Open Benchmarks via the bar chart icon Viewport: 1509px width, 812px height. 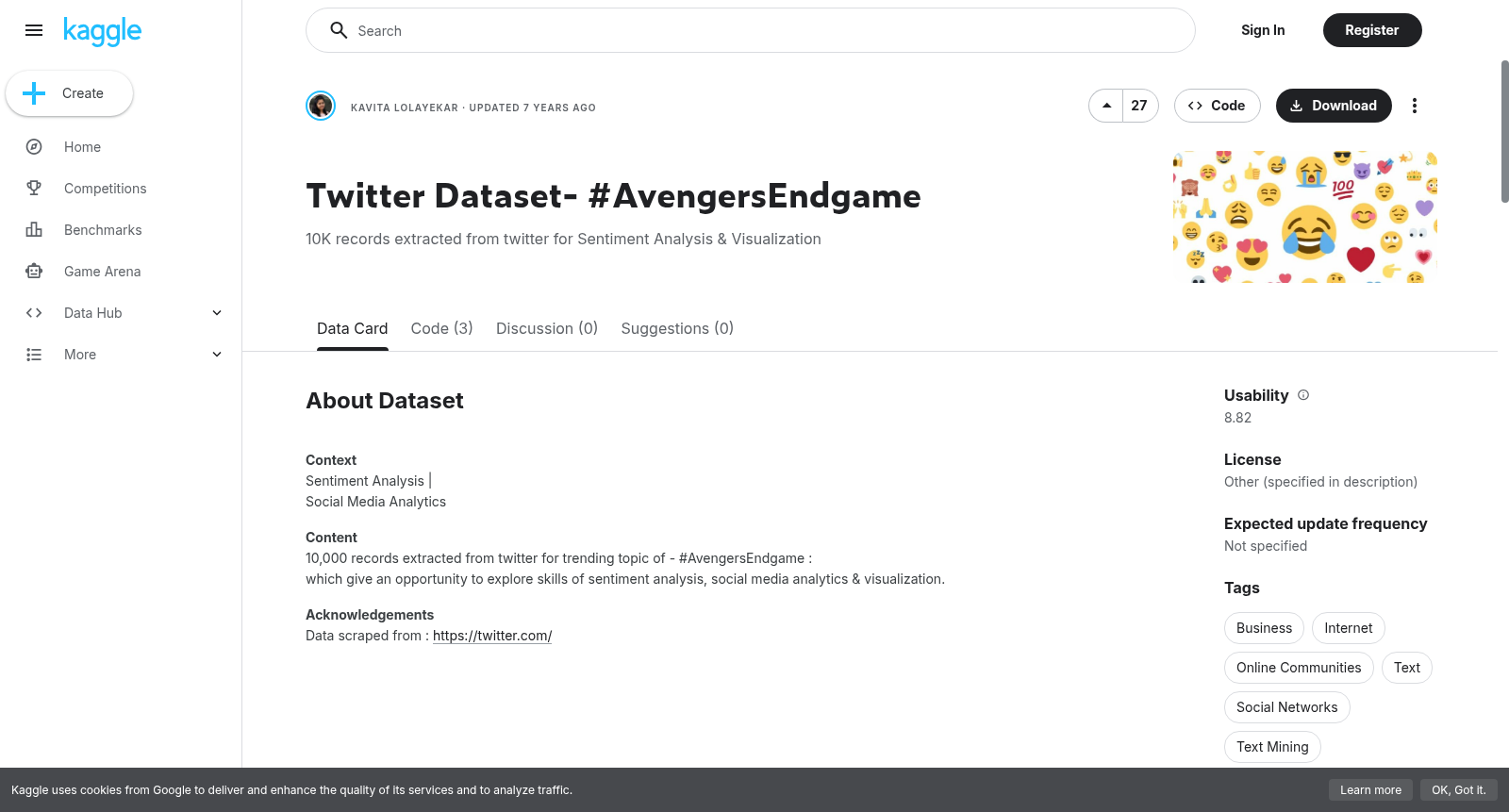click(34, 230)
